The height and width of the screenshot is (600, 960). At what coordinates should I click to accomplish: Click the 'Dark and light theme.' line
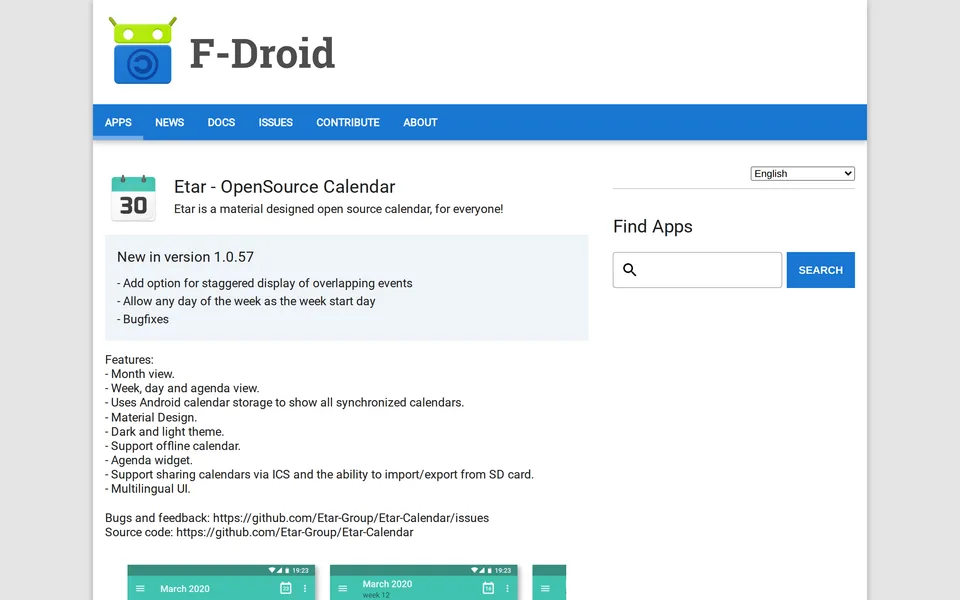(164, 432)
